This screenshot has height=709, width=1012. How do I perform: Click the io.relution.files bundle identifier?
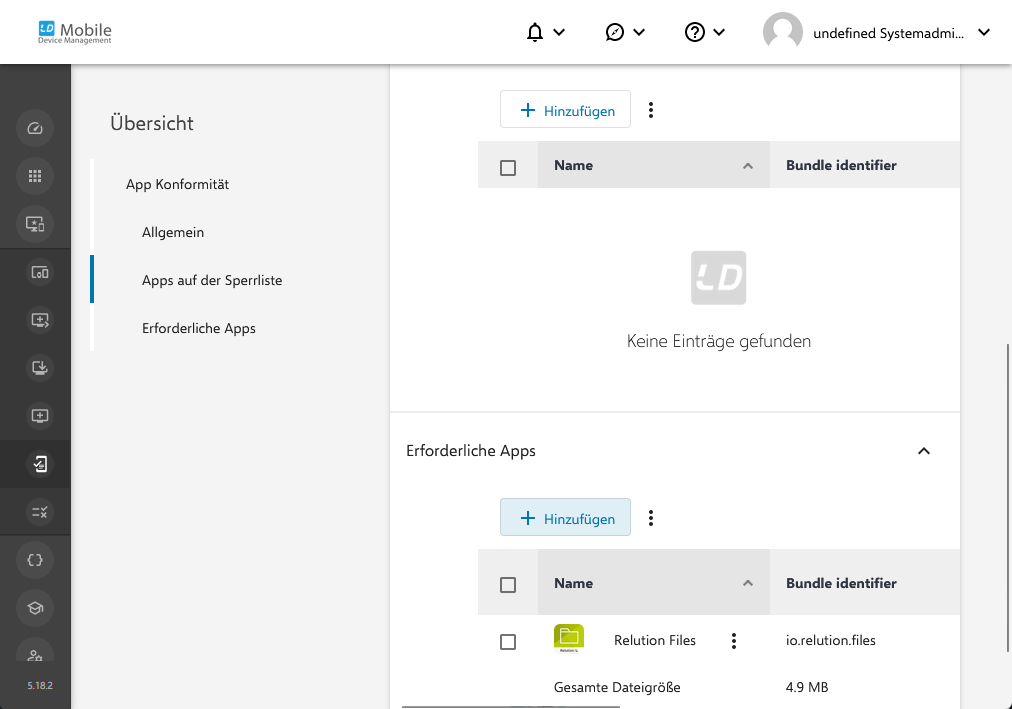coord(831,641)
